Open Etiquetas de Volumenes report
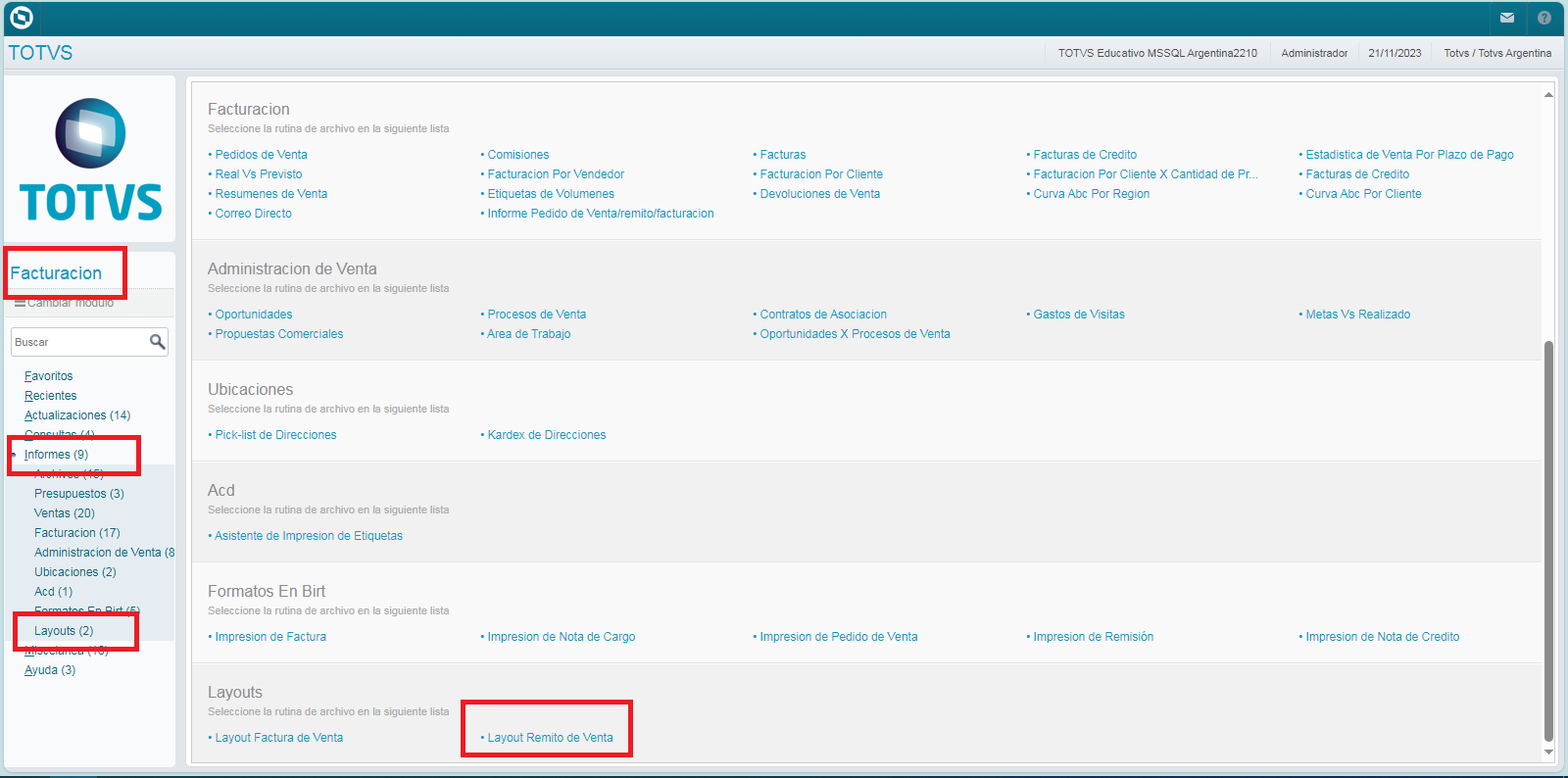 pyautogui.click(x=551, y=194)
